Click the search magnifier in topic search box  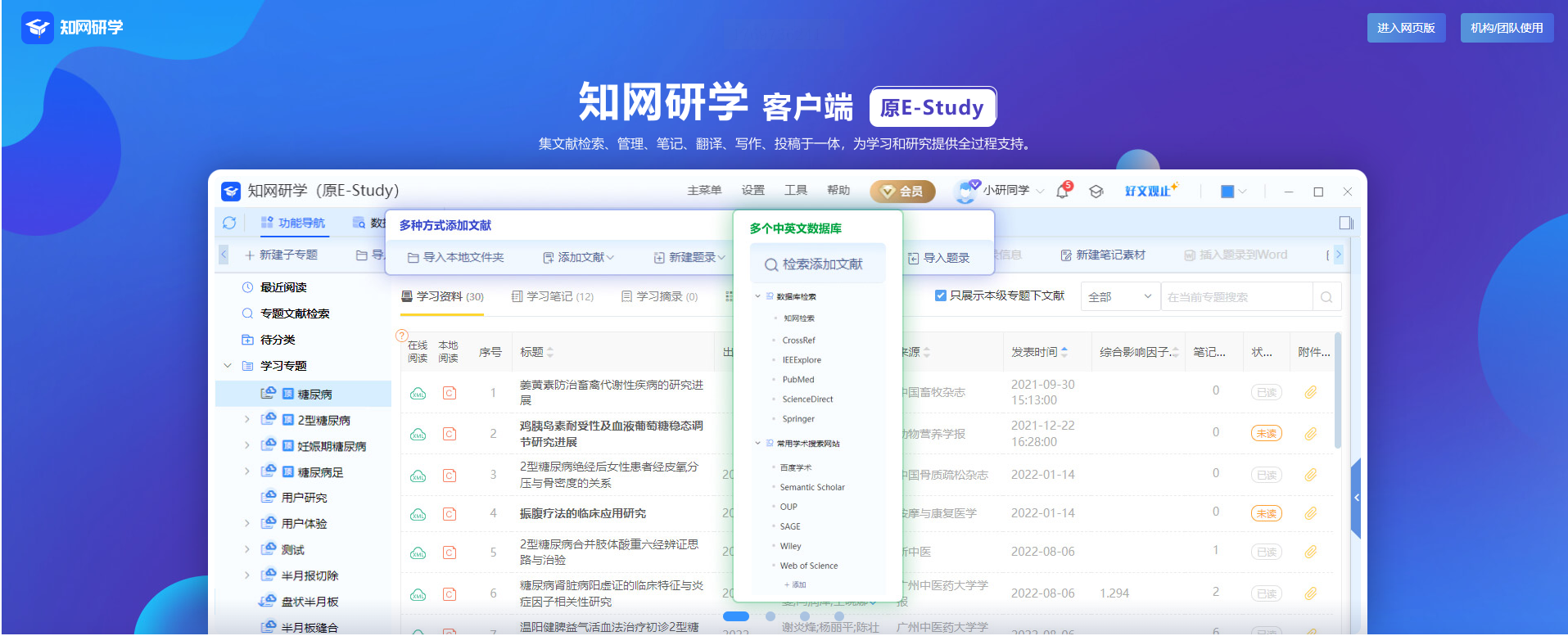click(x=1326, y=297)
